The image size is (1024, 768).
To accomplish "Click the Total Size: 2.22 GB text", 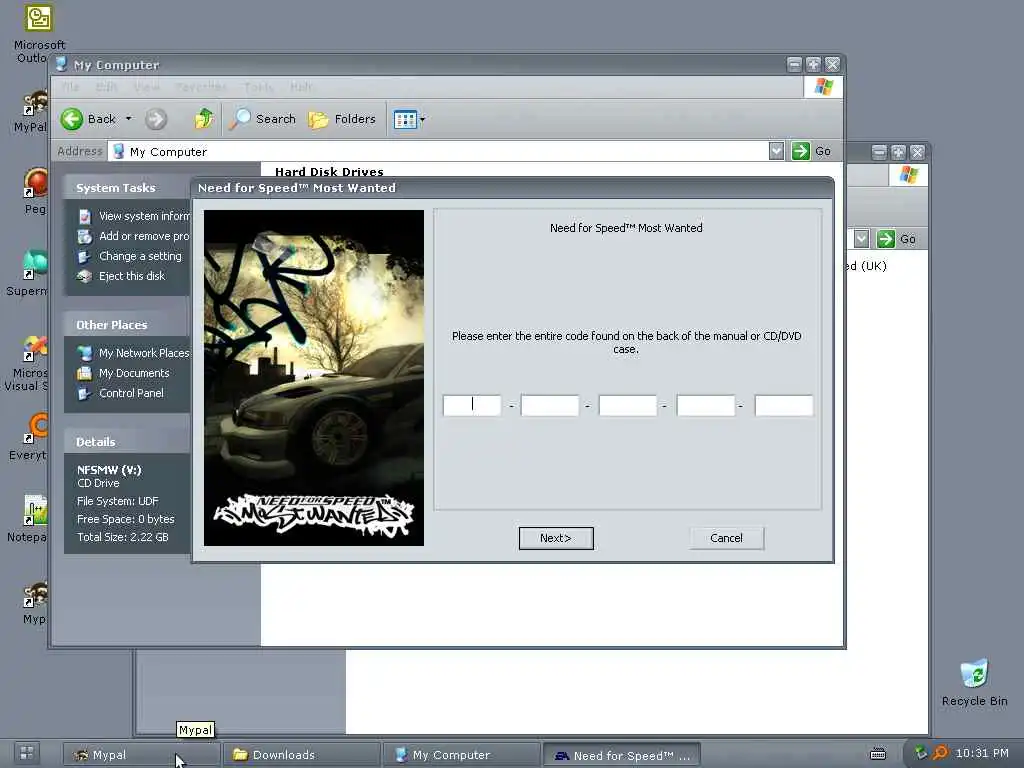I will [123, 537].
